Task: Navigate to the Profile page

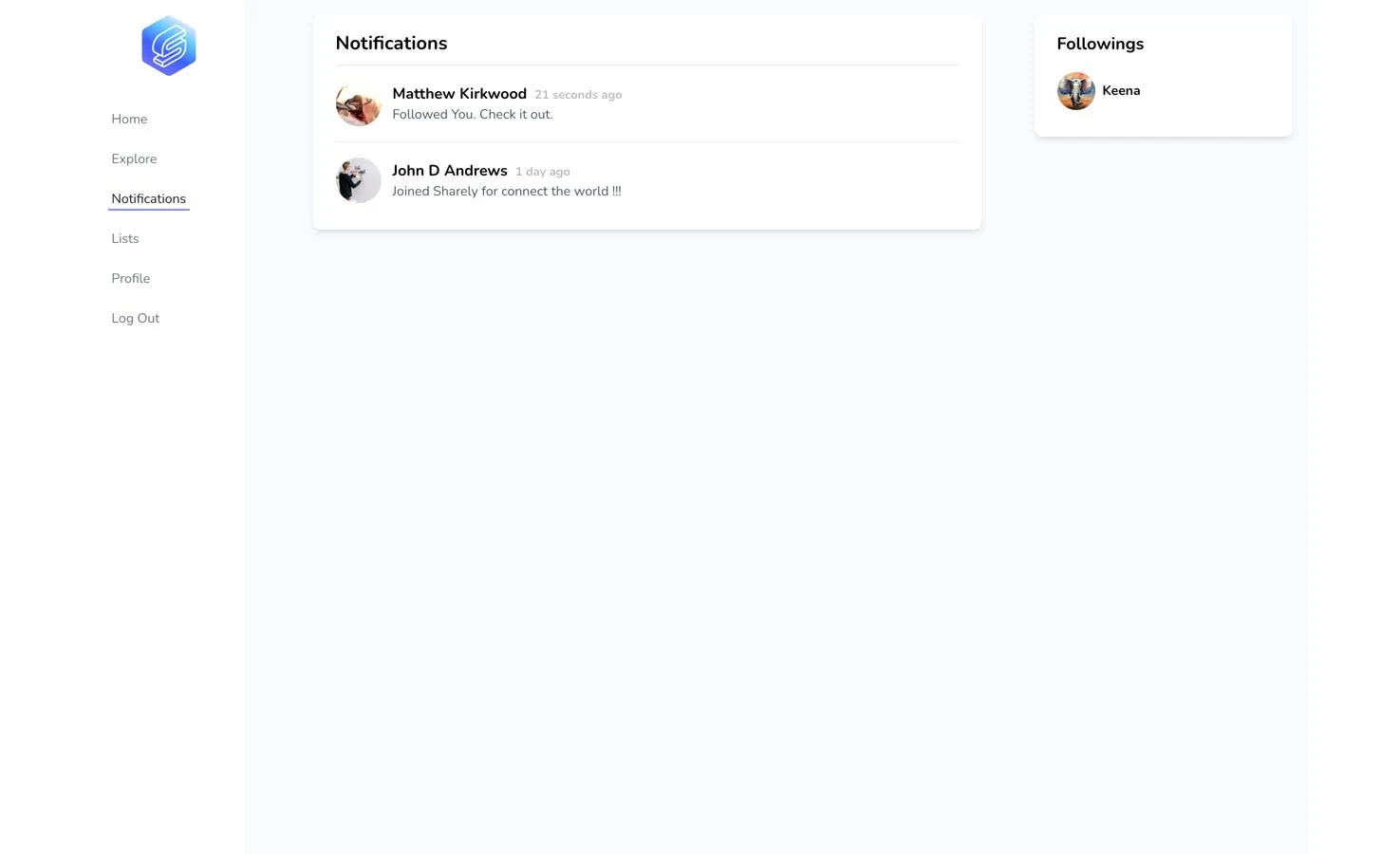Action: coord(131,278)
